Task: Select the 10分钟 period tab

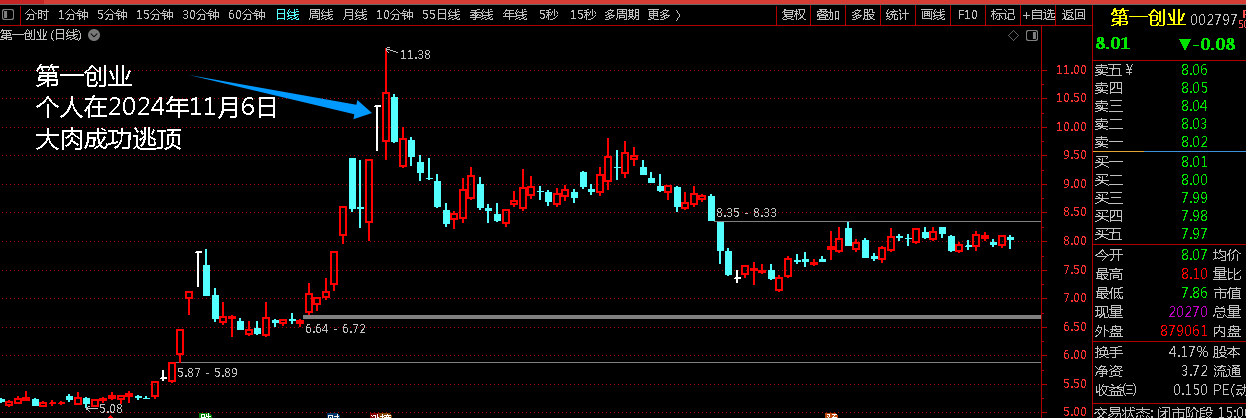Action: pyautogui.click(x=394, y=15)
